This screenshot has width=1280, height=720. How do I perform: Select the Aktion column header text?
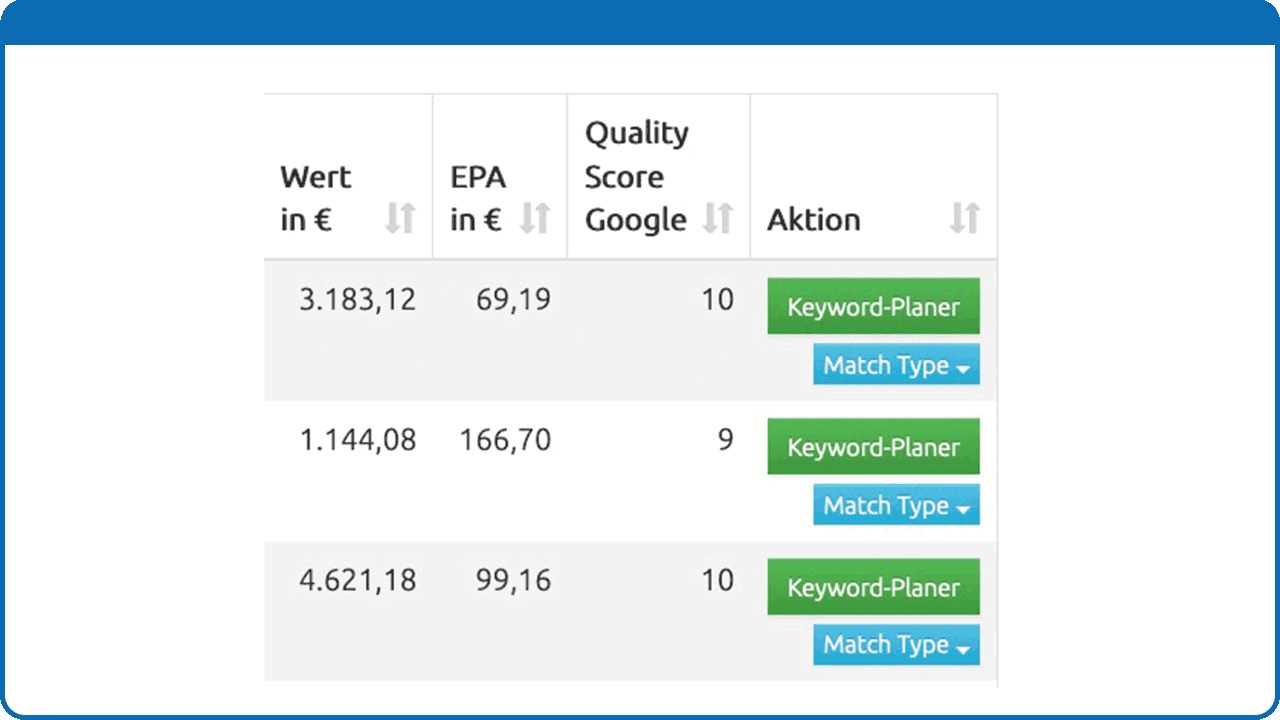point(813,220)
